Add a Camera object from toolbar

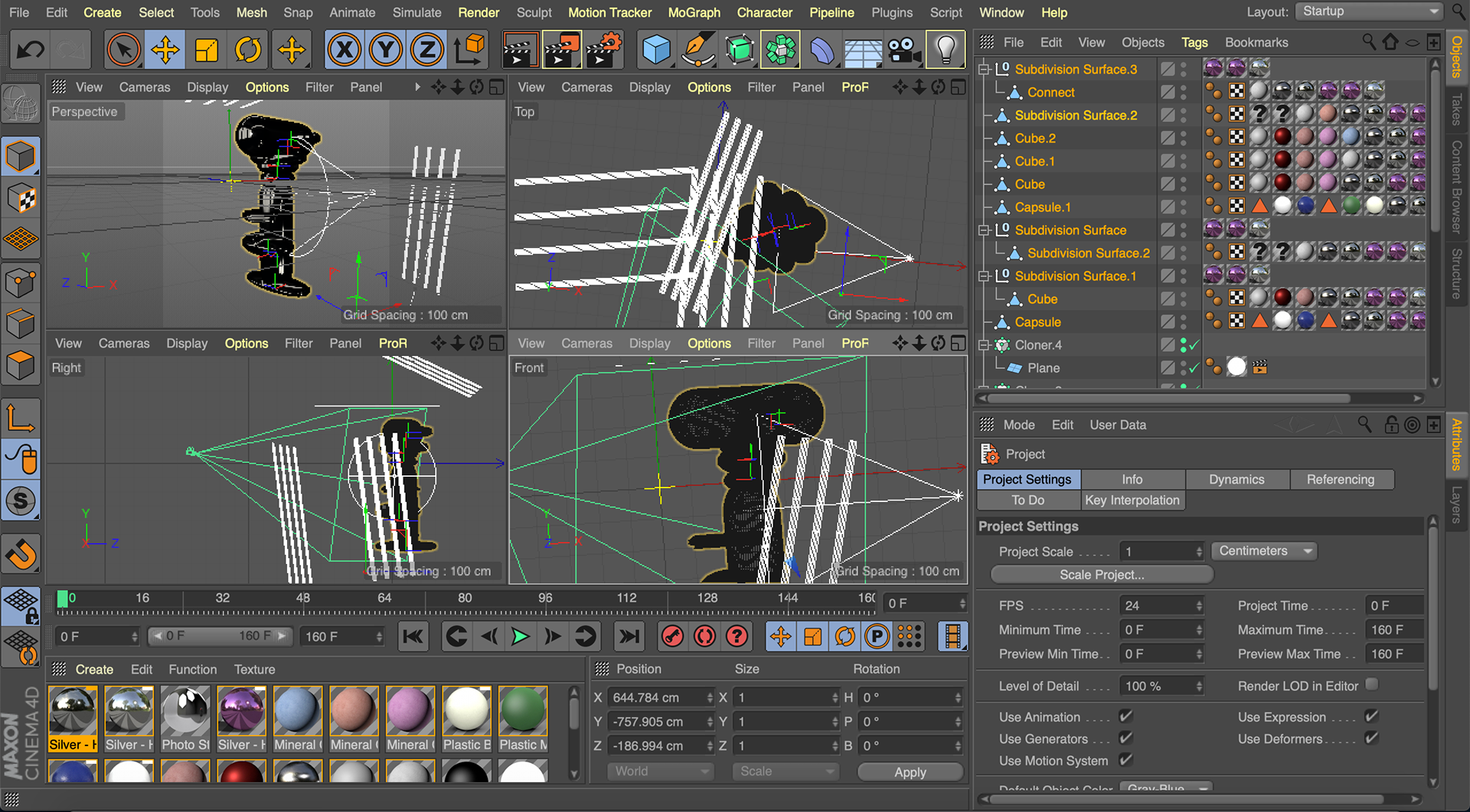904,51
